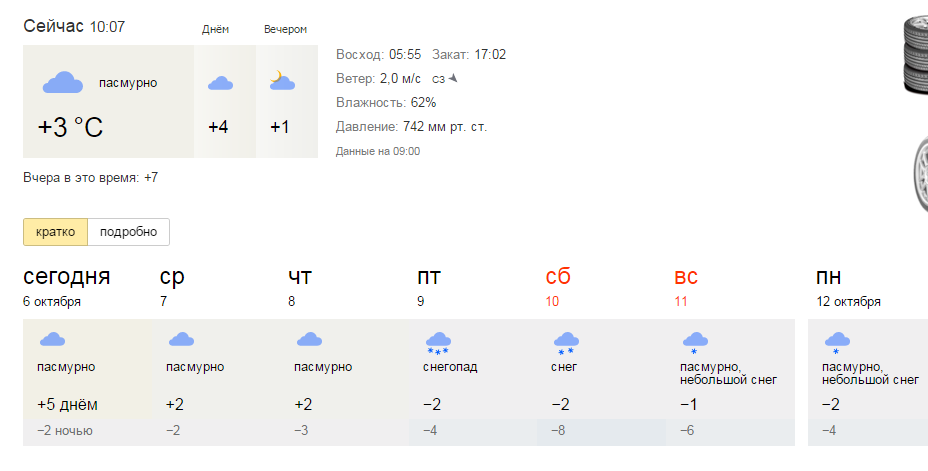Screen dimensions: 928x471
Task: Click the current temperature +3 °C
Action: coord(70,129)
